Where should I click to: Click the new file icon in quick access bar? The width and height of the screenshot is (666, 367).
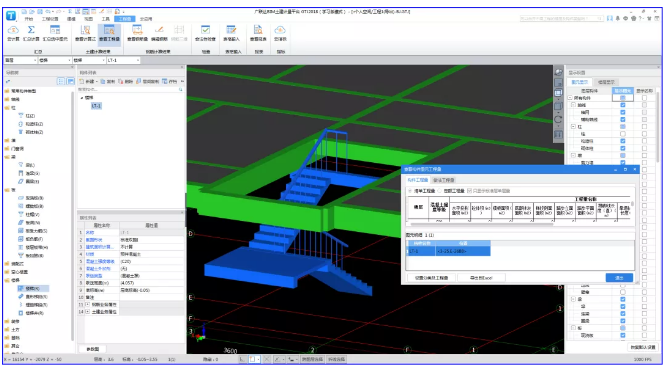coord(25,11)
